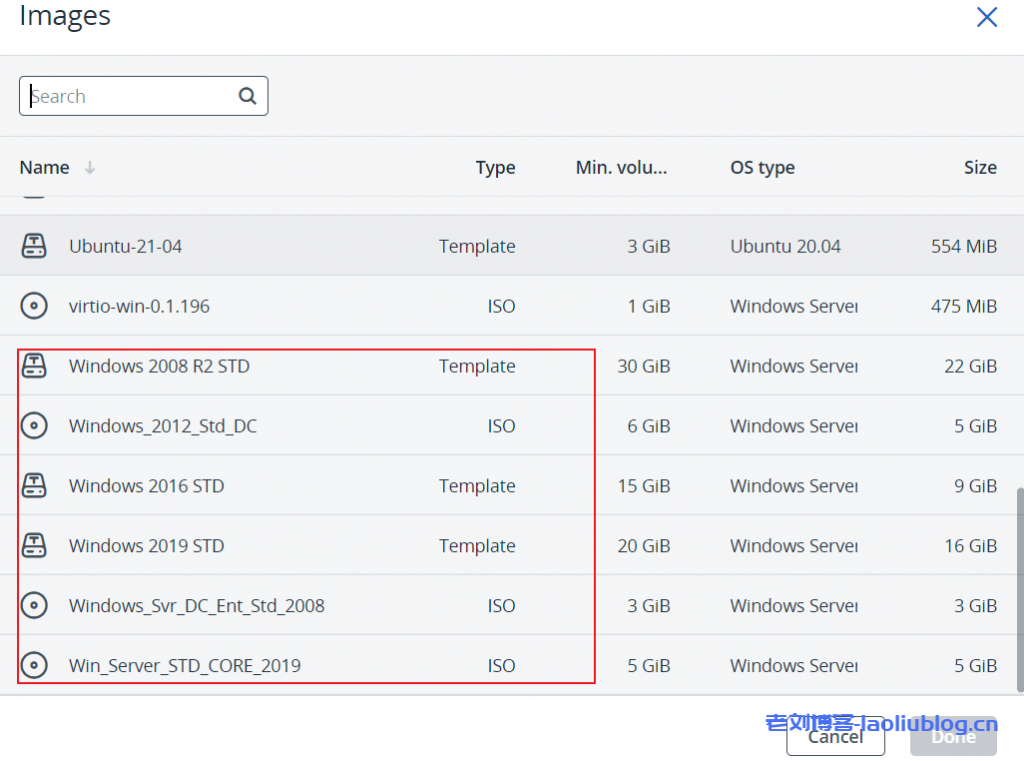Click the template icon for Ubuntu-21-04
Viewport: 1024px width, 761px height.
(34, 246)
